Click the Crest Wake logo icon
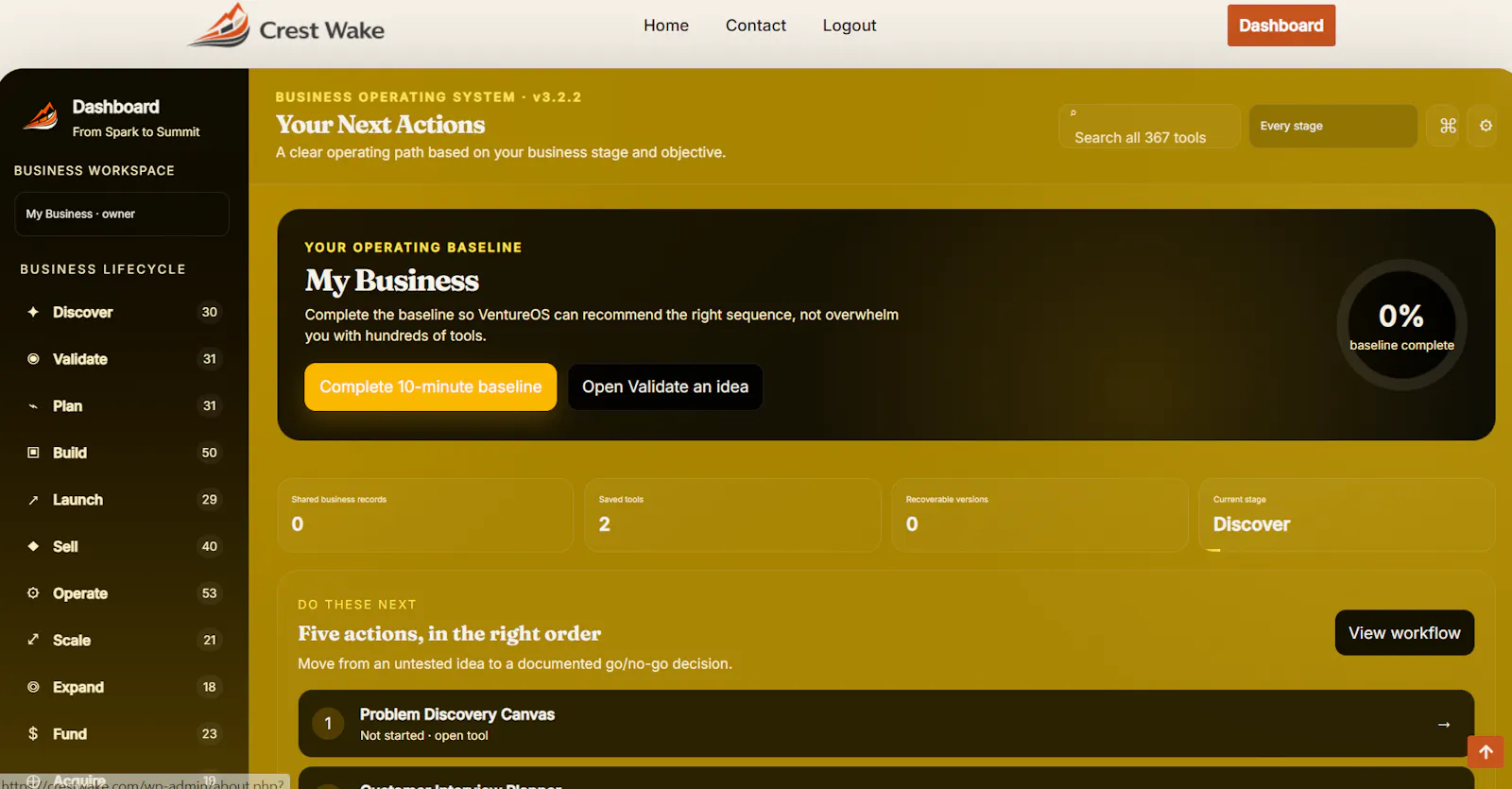 219,26
